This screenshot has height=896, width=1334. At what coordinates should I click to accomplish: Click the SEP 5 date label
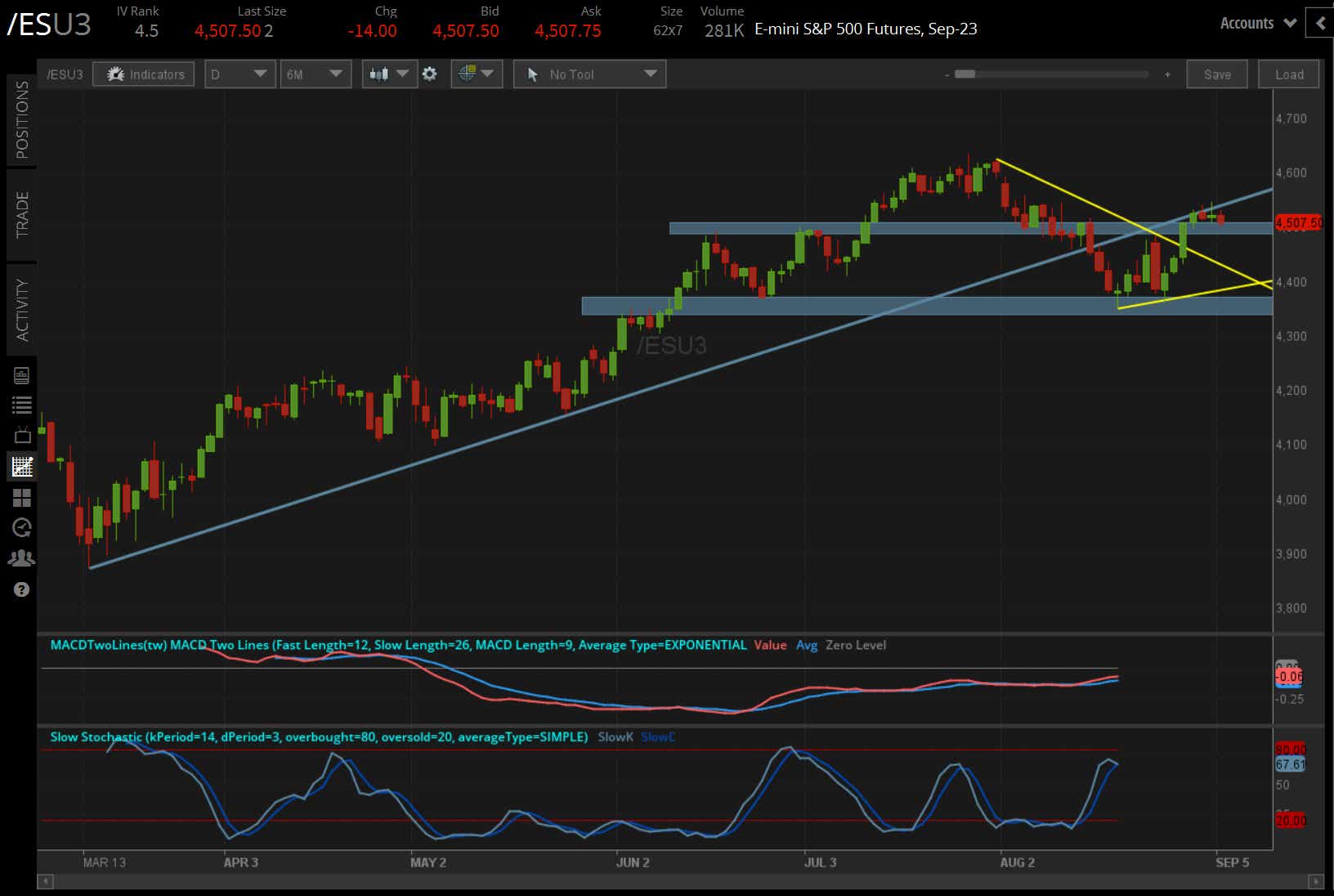[x=1233, y=862]
